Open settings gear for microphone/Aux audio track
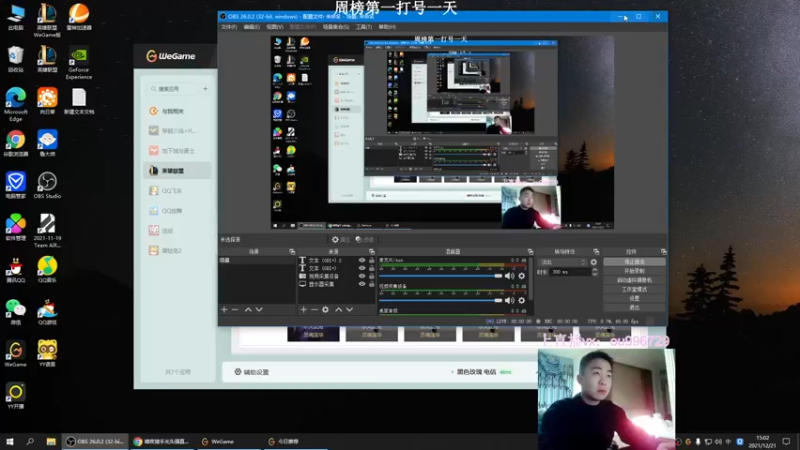 [x=521, y=276]
